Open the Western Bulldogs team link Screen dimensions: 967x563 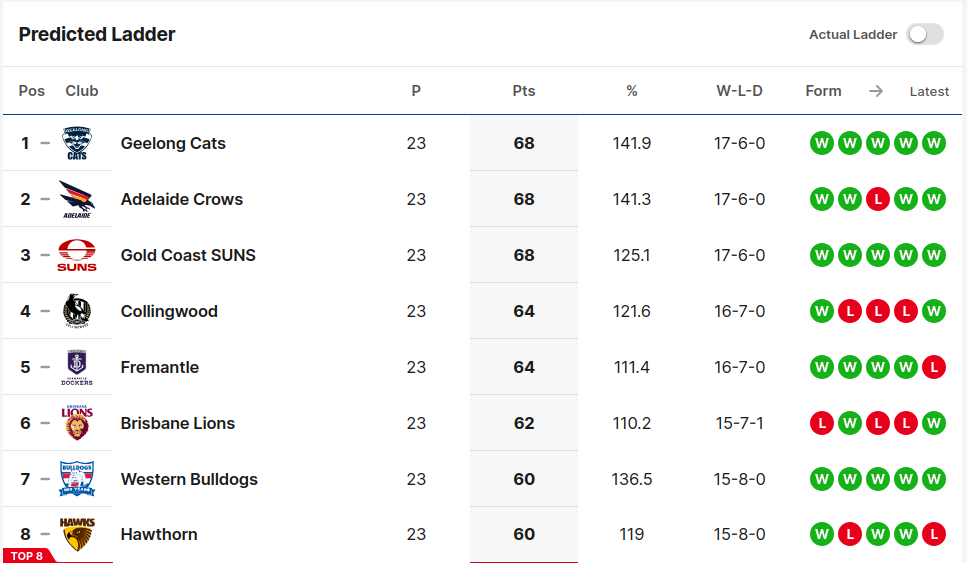189,479
